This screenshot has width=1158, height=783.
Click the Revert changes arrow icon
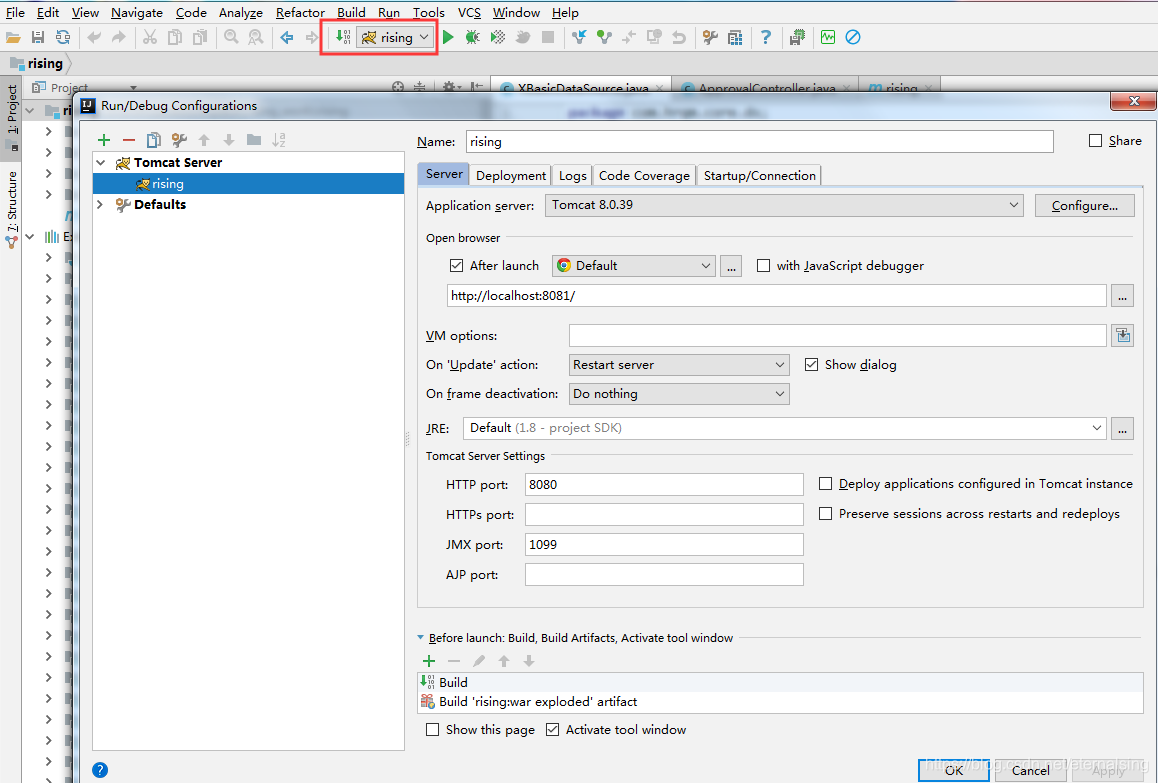tap(679, 37)
